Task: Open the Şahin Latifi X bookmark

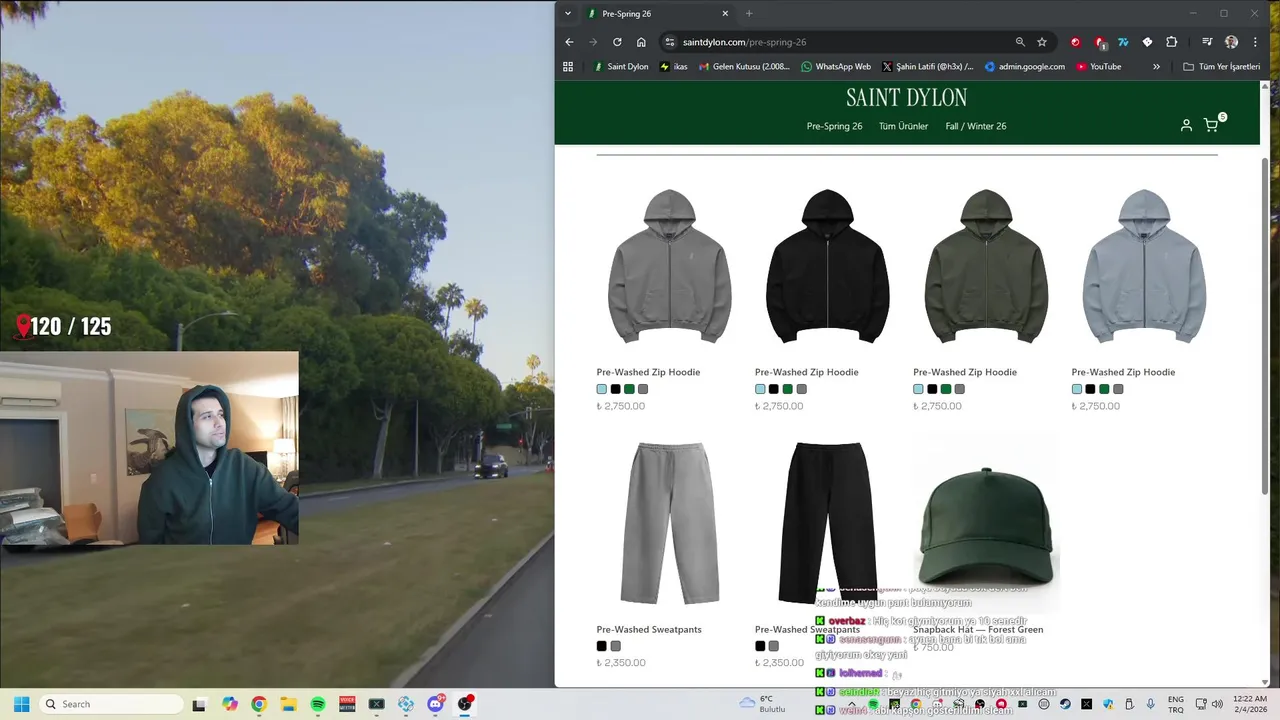Action: (928, 67)
